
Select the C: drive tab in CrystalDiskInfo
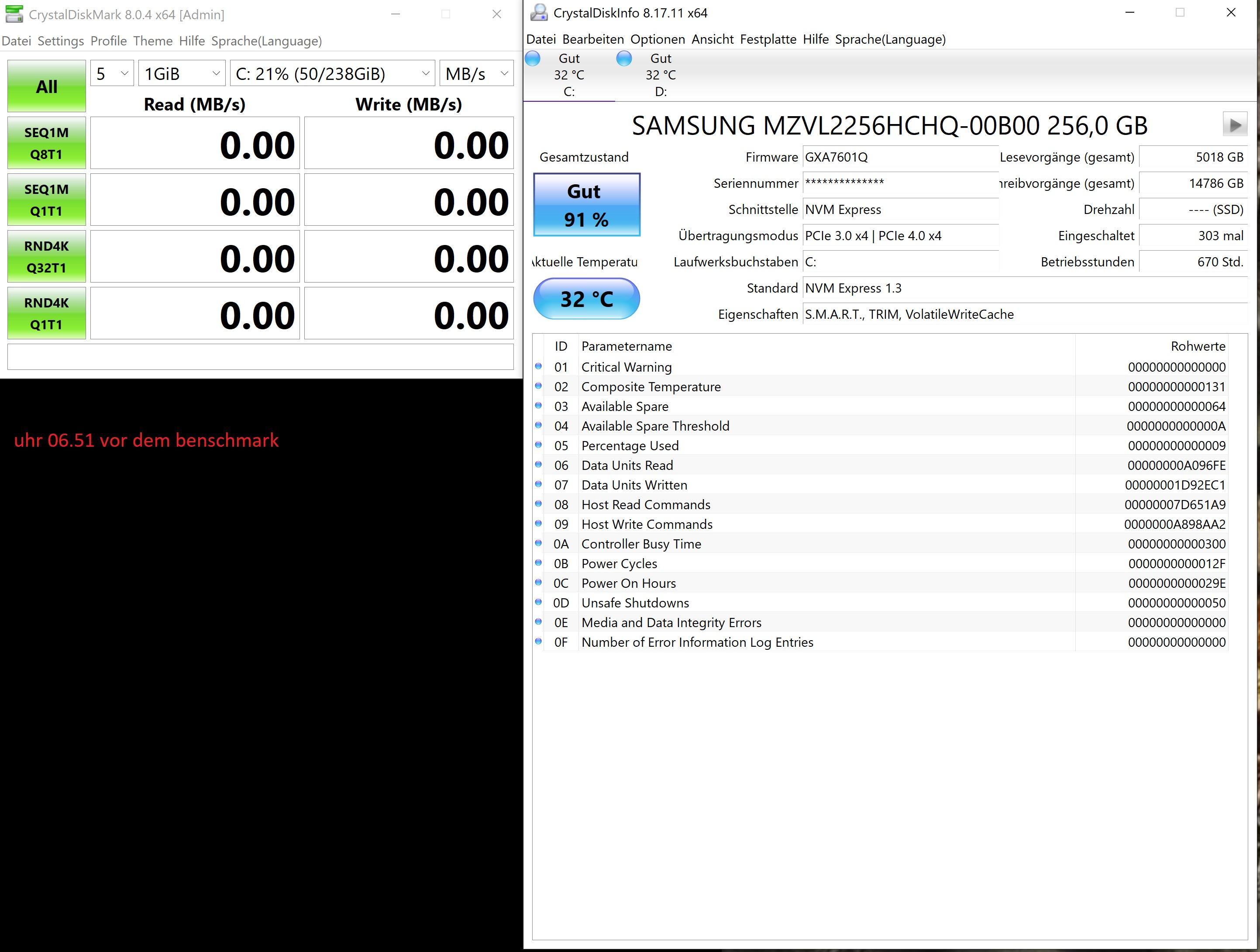569,75
